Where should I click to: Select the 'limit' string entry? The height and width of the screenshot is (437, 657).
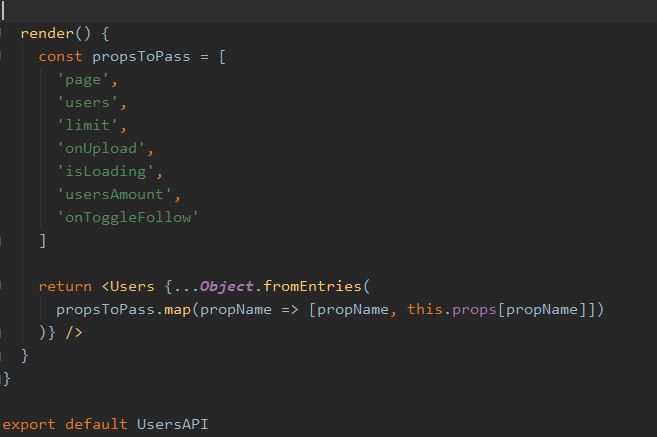tap(88, 125)
